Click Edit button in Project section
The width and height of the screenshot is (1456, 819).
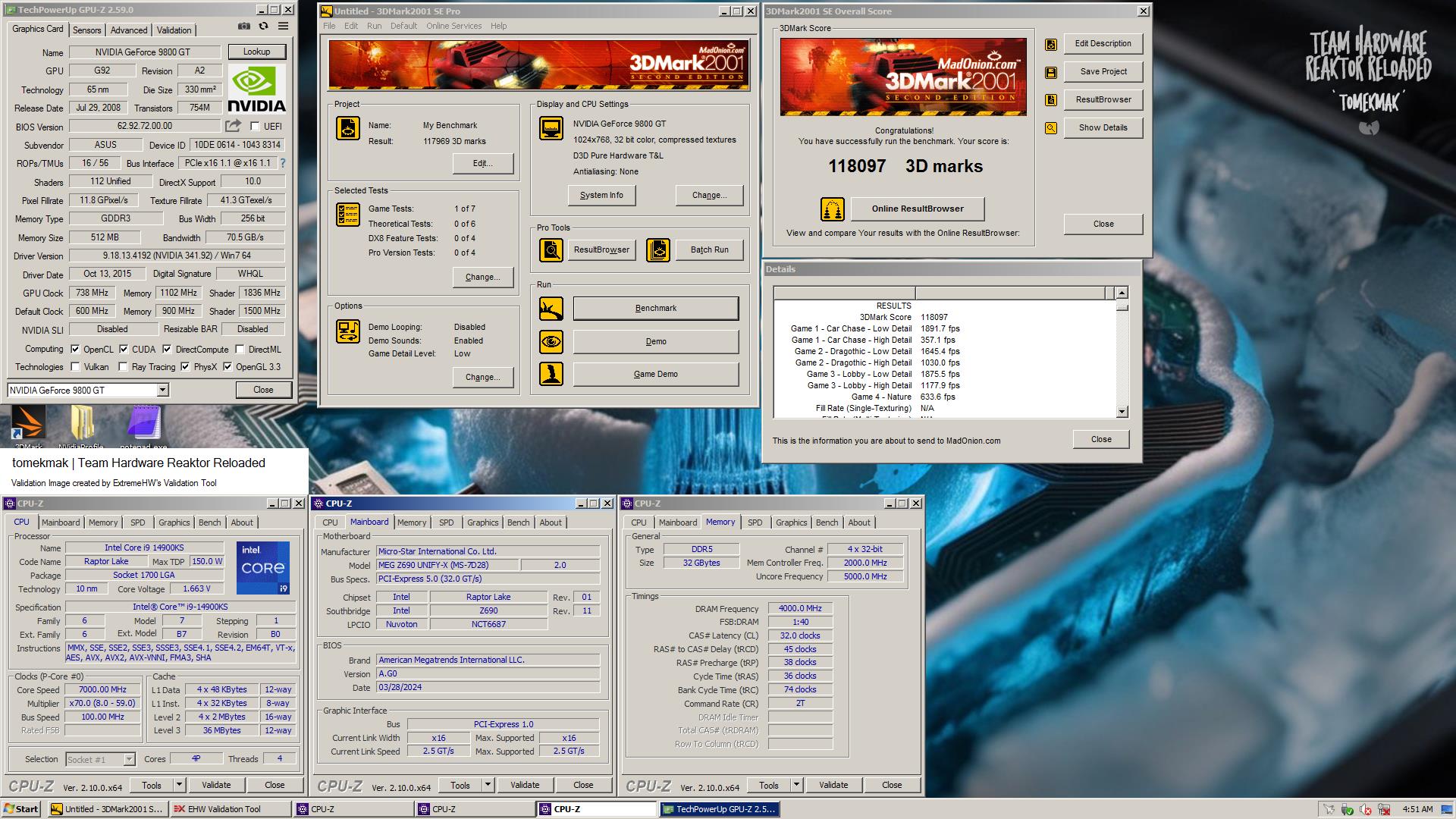coord(482,164)
